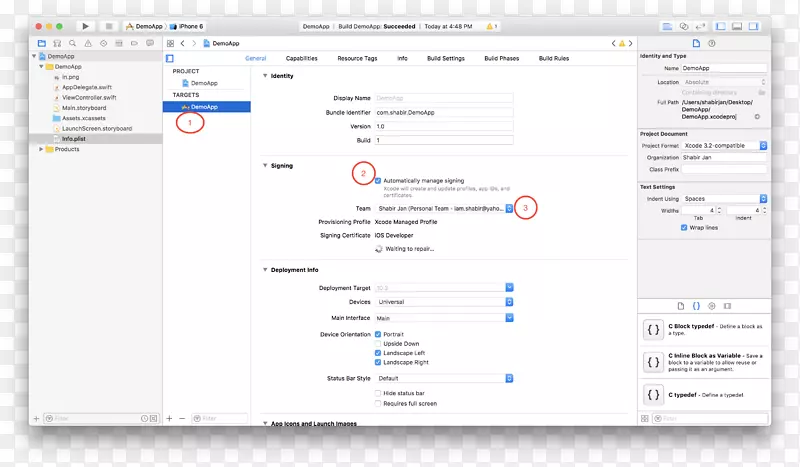Switch to the Capabilities tab
The width and height of the screenshot is (800, 467).
point(302,59)
